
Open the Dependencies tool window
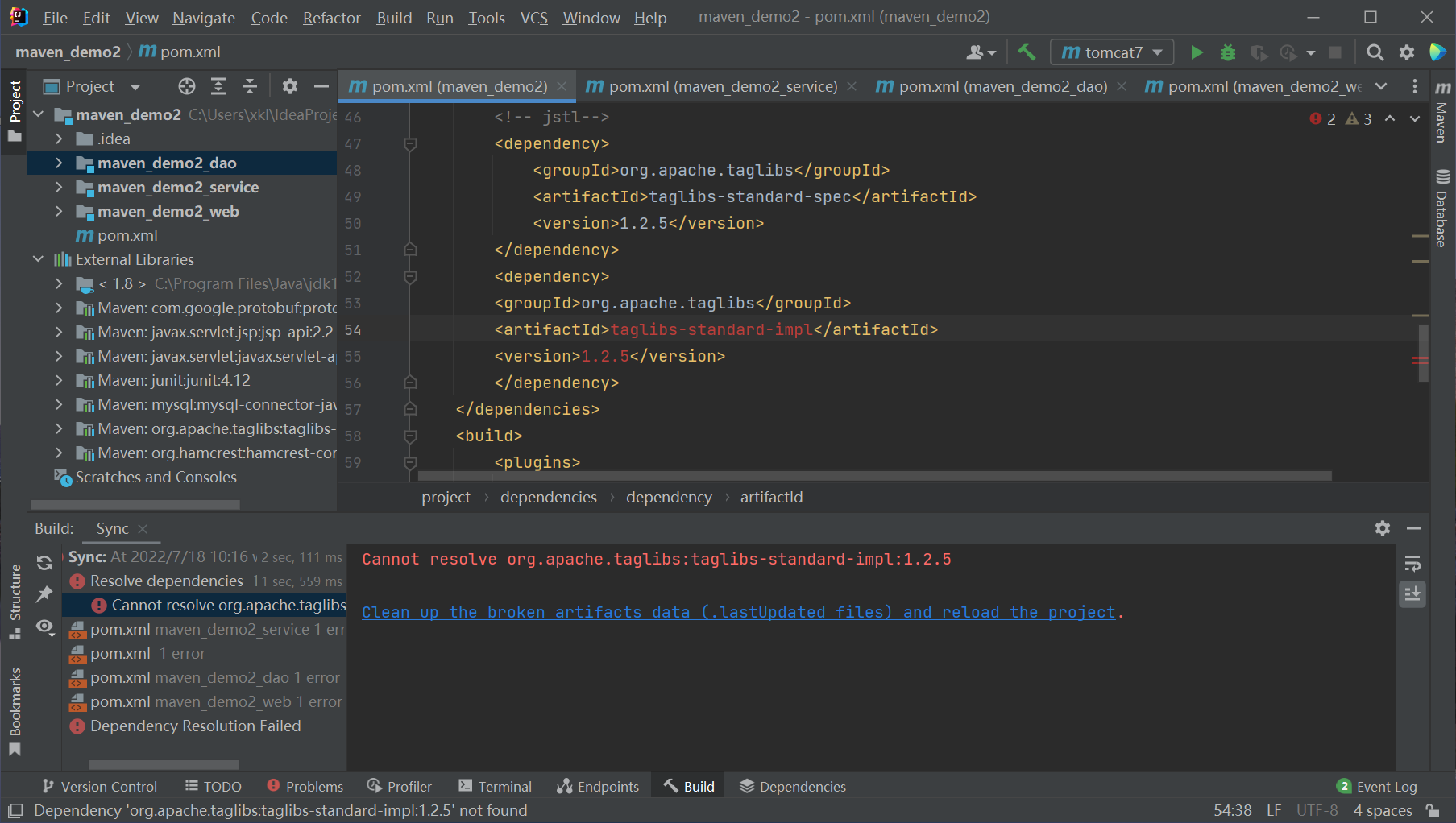(x=793, y=786)
